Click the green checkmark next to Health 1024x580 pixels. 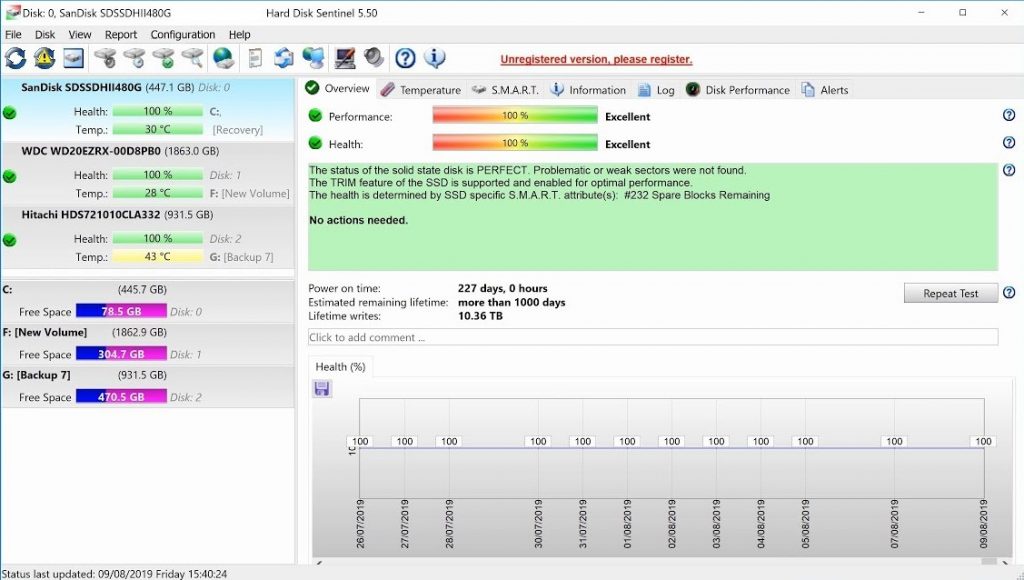pos(318,143)
